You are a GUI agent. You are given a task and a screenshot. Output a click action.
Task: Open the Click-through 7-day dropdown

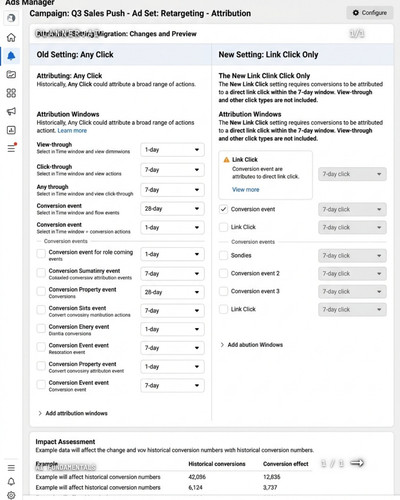point(172,170)
